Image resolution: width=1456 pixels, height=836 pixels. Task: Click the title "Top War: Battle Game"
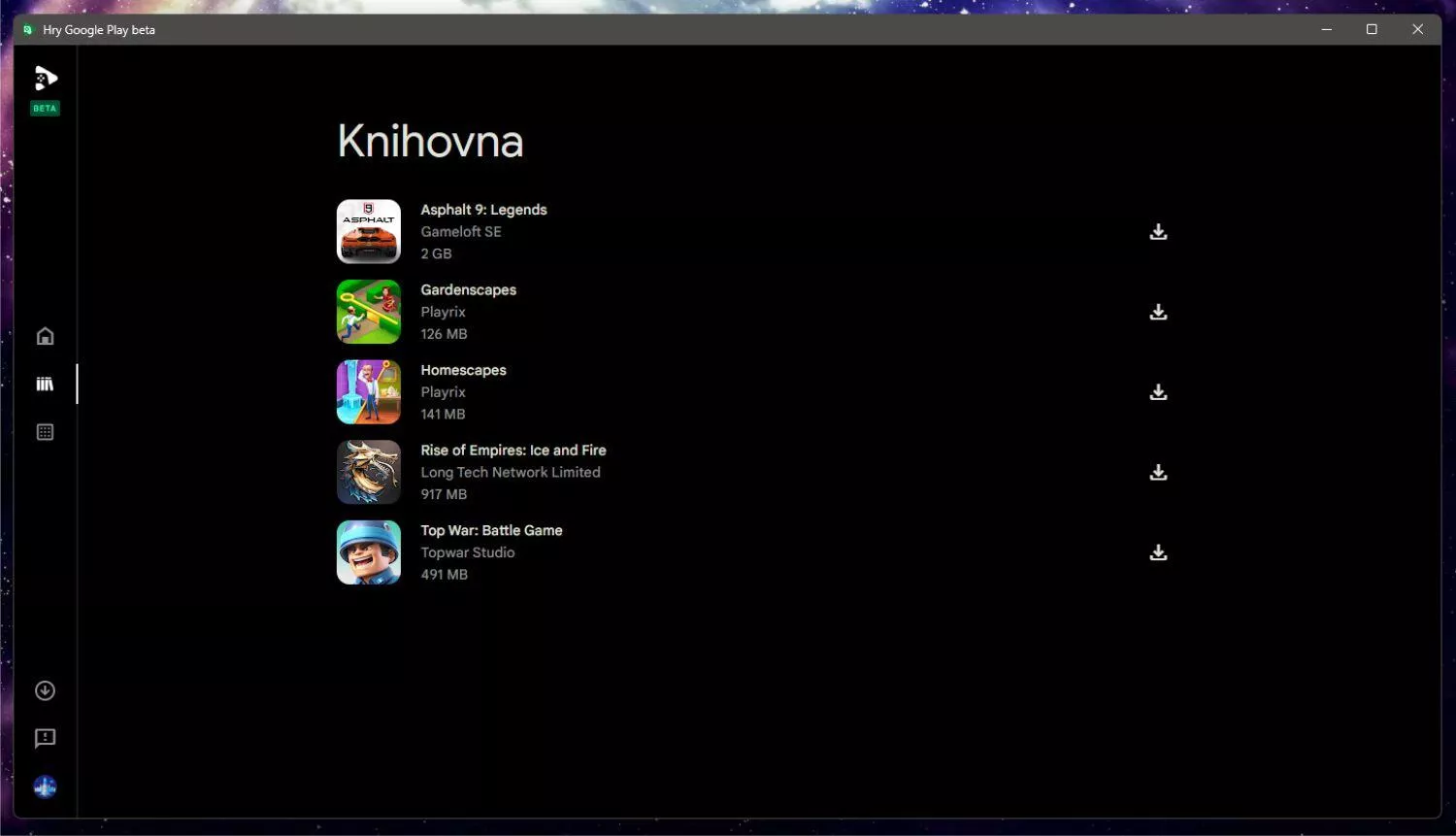491,530
